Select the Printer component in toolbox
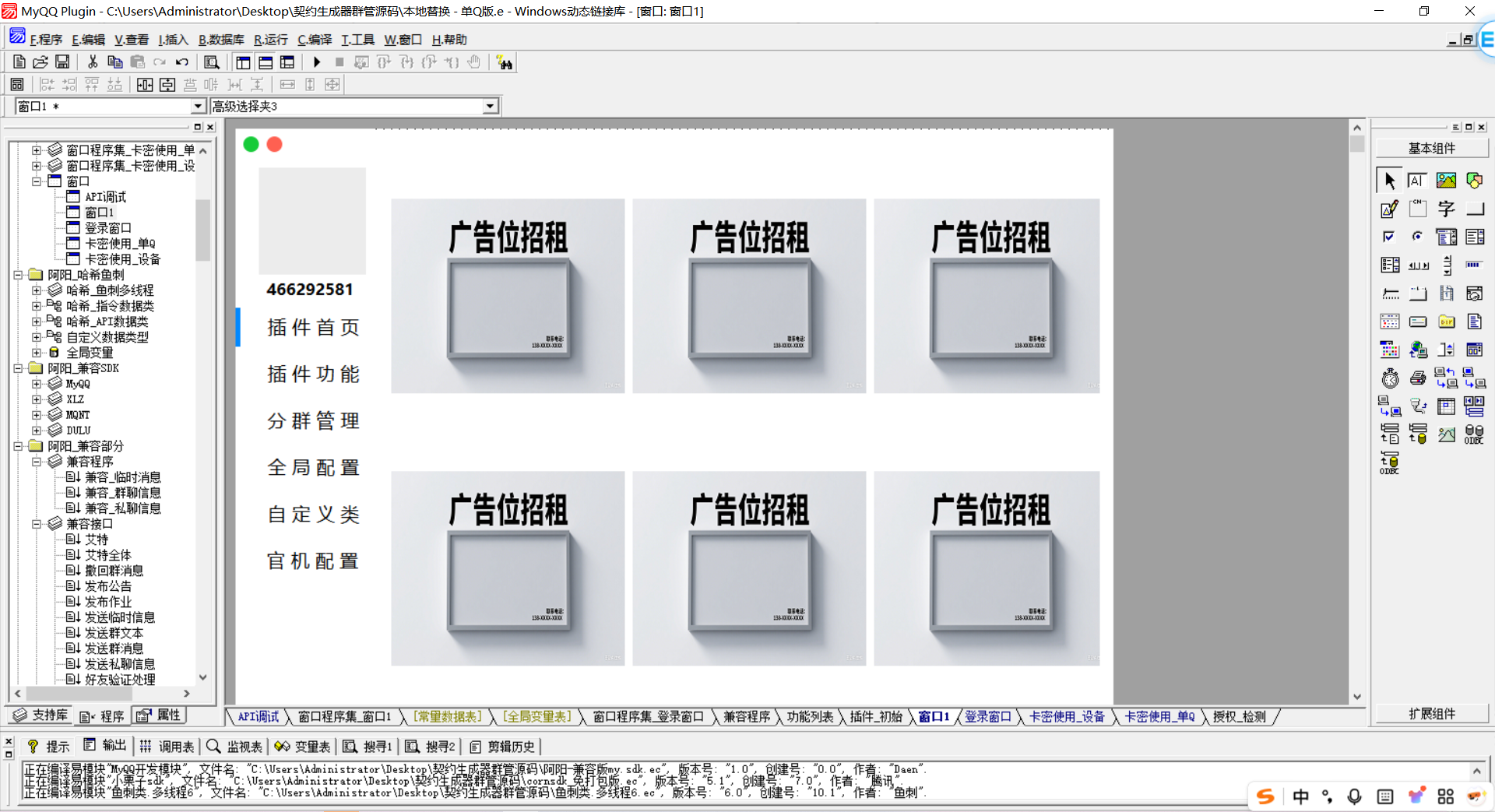This screenshot has height=812, width=1495. pos(1418,378)
